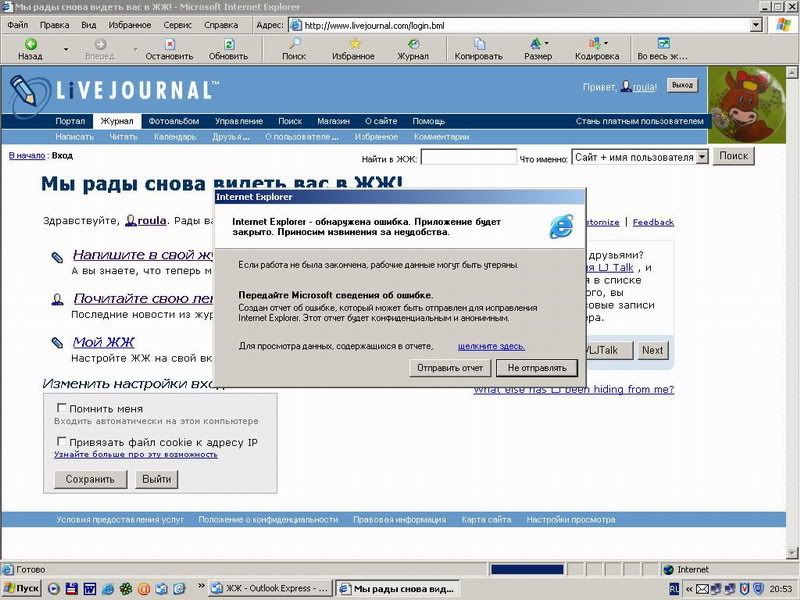800x600 pixels.
Task: Launch Internet Explorer from quick launch
Action: [108, 589]
